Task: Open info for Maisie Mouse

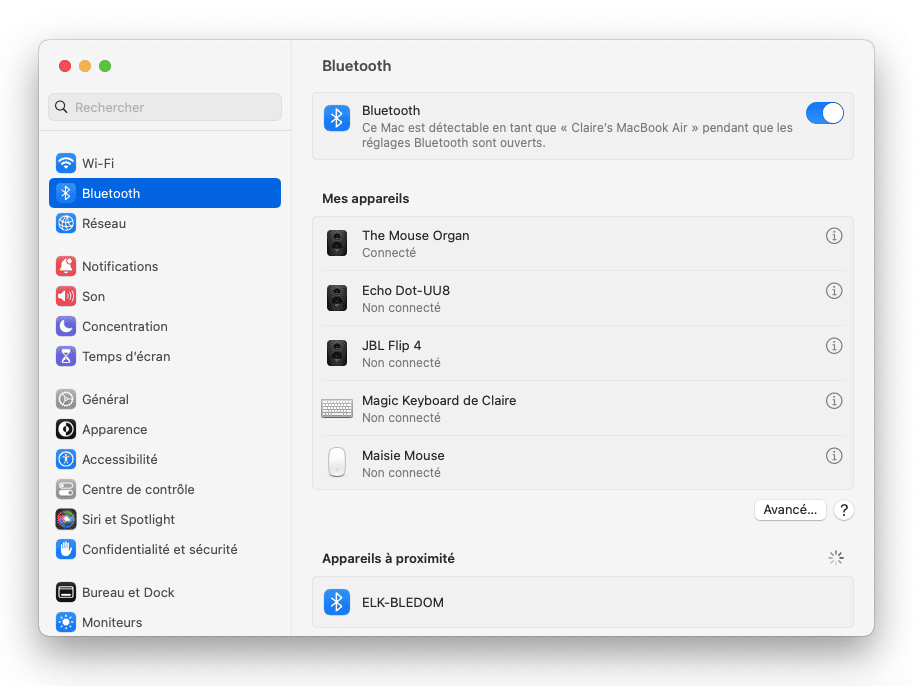Action: [834, 456]
